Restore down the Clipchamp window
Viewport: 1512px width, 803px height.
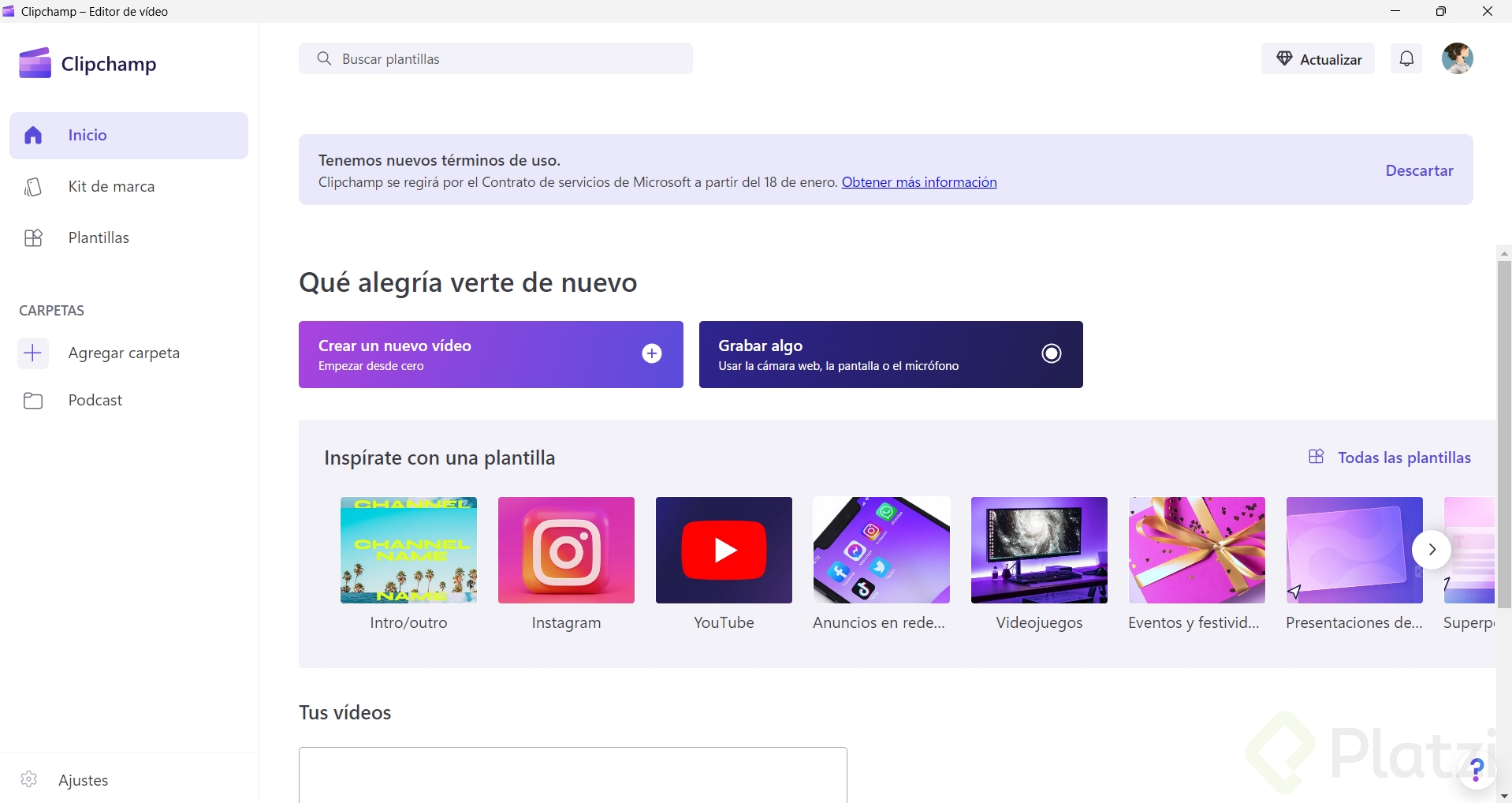[x=1441, y=11]
